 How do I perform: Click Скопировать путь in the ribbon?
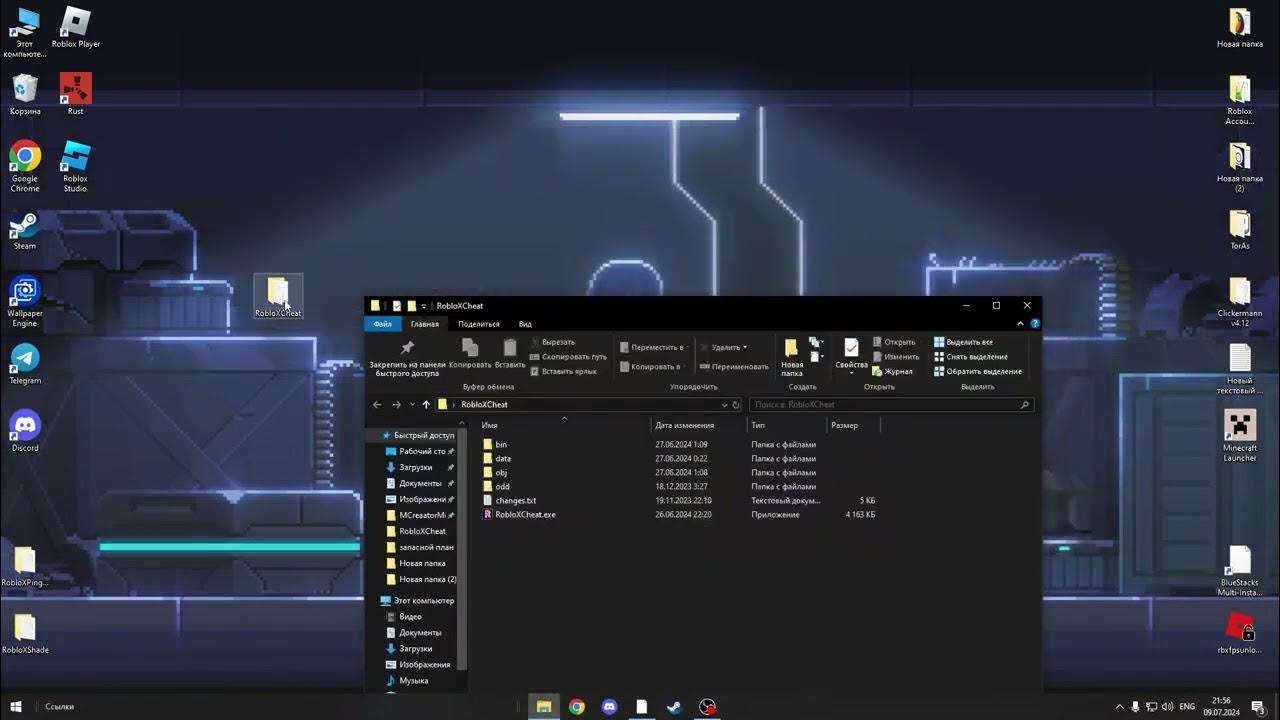coord(568,357)
